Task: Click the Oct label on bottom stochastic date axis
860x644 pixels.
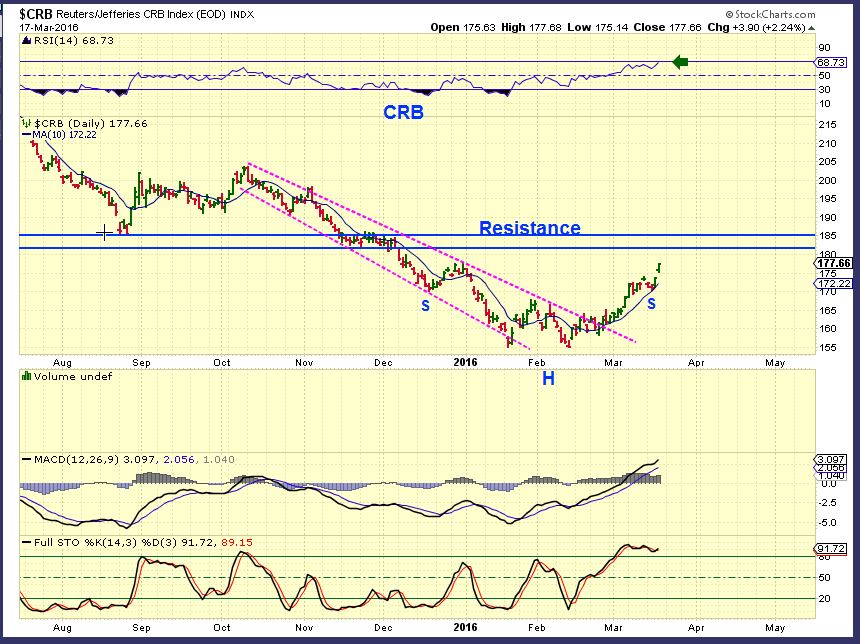Action: [222, 627]
